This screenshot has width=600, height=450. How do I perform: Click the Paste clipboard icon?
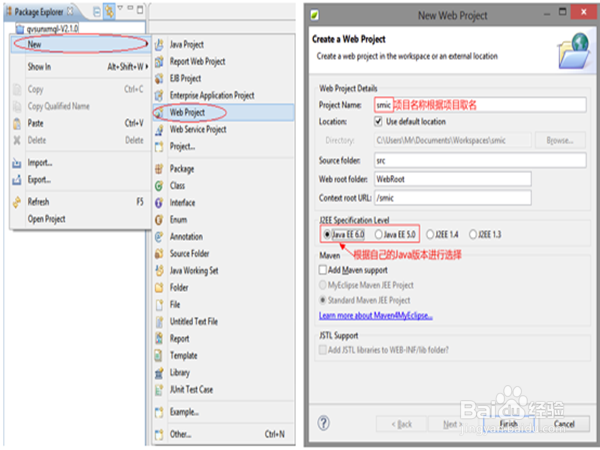coord(17,124)
